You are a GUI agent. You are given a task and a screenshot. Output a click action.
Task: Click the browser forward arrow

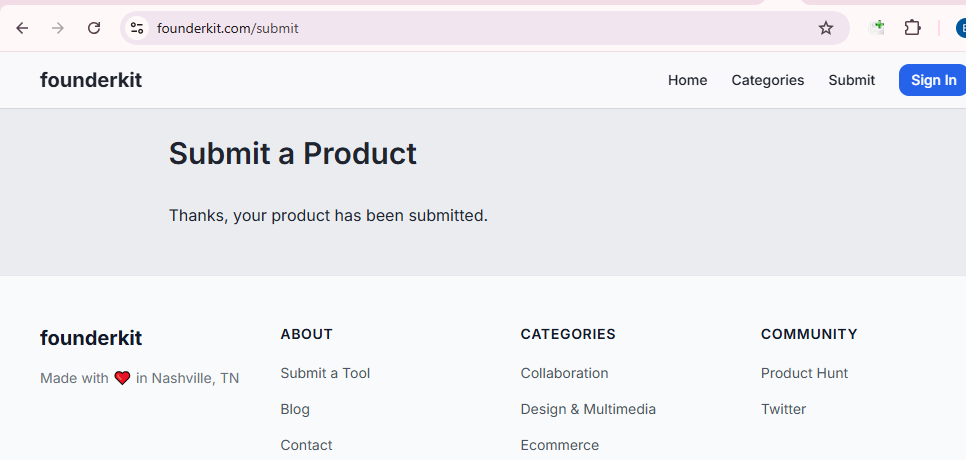tap(58, 28)
